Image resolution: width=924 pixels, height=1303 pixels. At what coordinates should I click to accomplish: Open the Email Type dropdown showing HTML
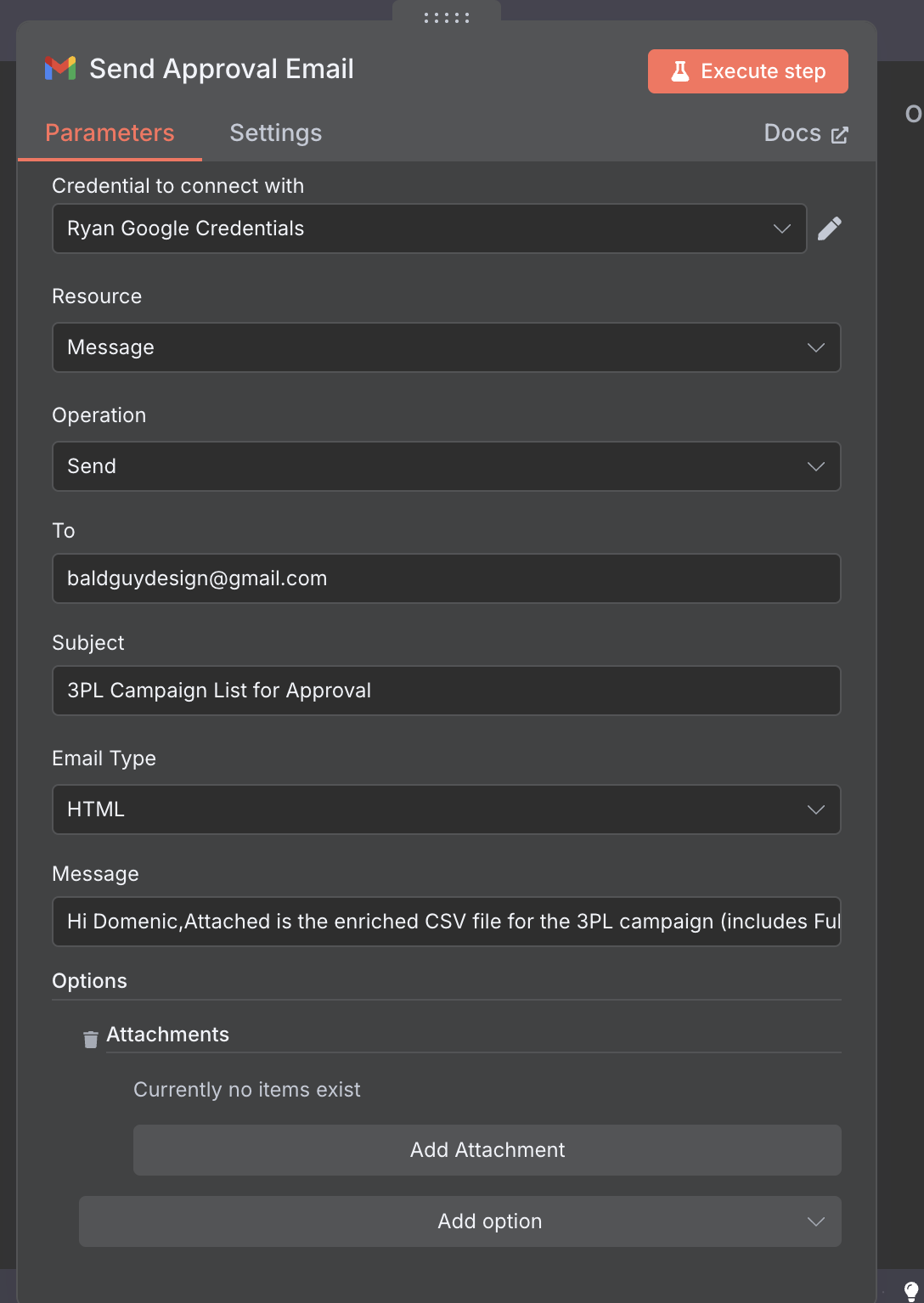(x=447, y=809)
